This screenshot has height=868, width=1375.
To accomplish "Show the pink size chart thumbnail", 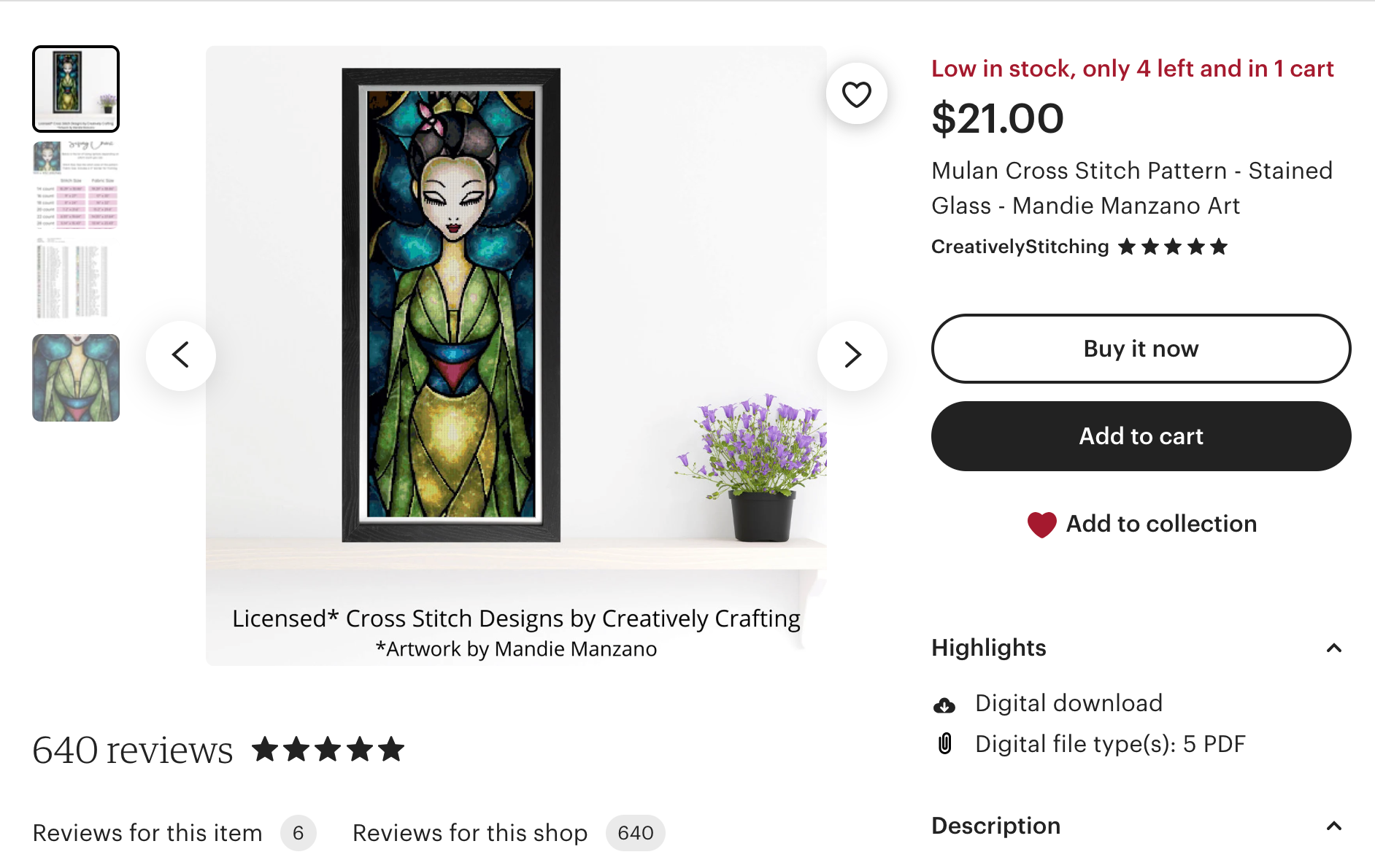I will click(x=76, y=185).
